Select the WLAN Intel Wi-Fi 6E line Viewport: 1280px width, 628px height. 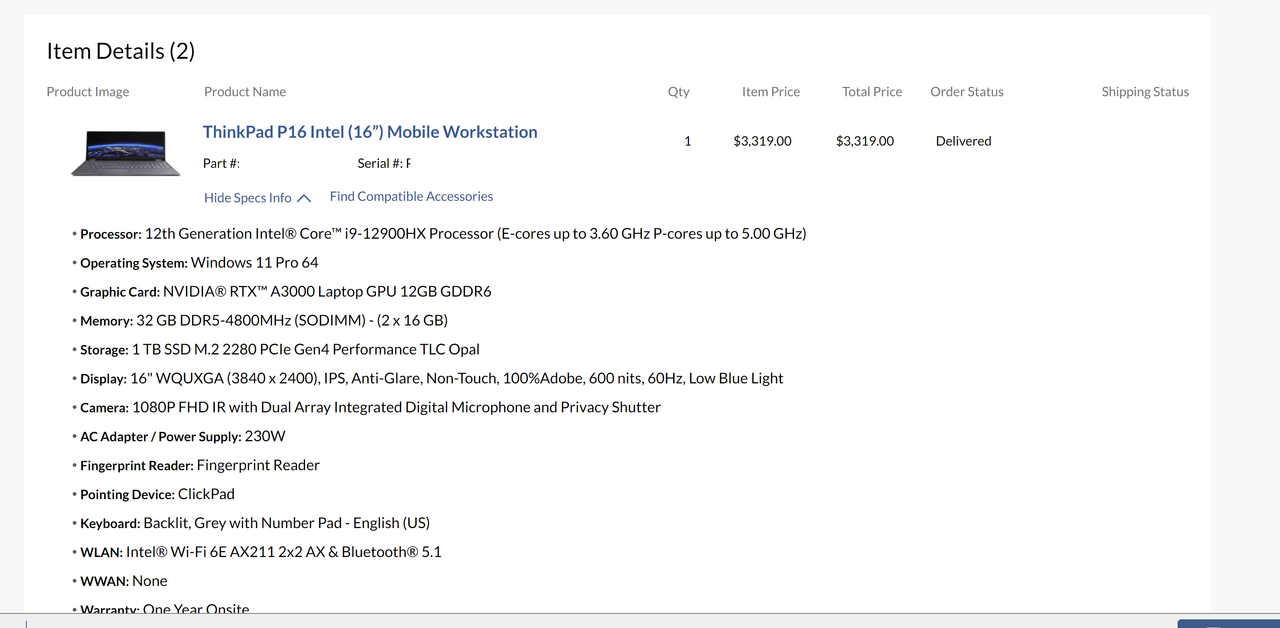pos(257,553)
